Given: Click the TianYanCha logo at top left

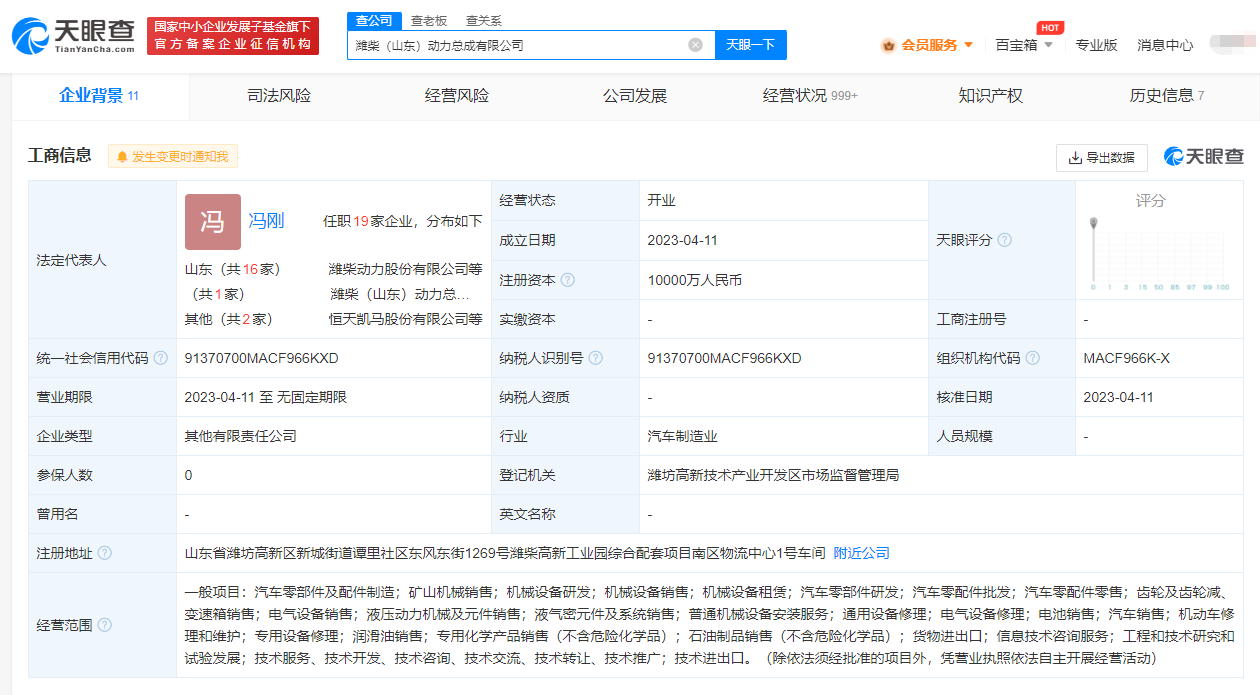Looking at the screenshot, I should click(73, 36).
